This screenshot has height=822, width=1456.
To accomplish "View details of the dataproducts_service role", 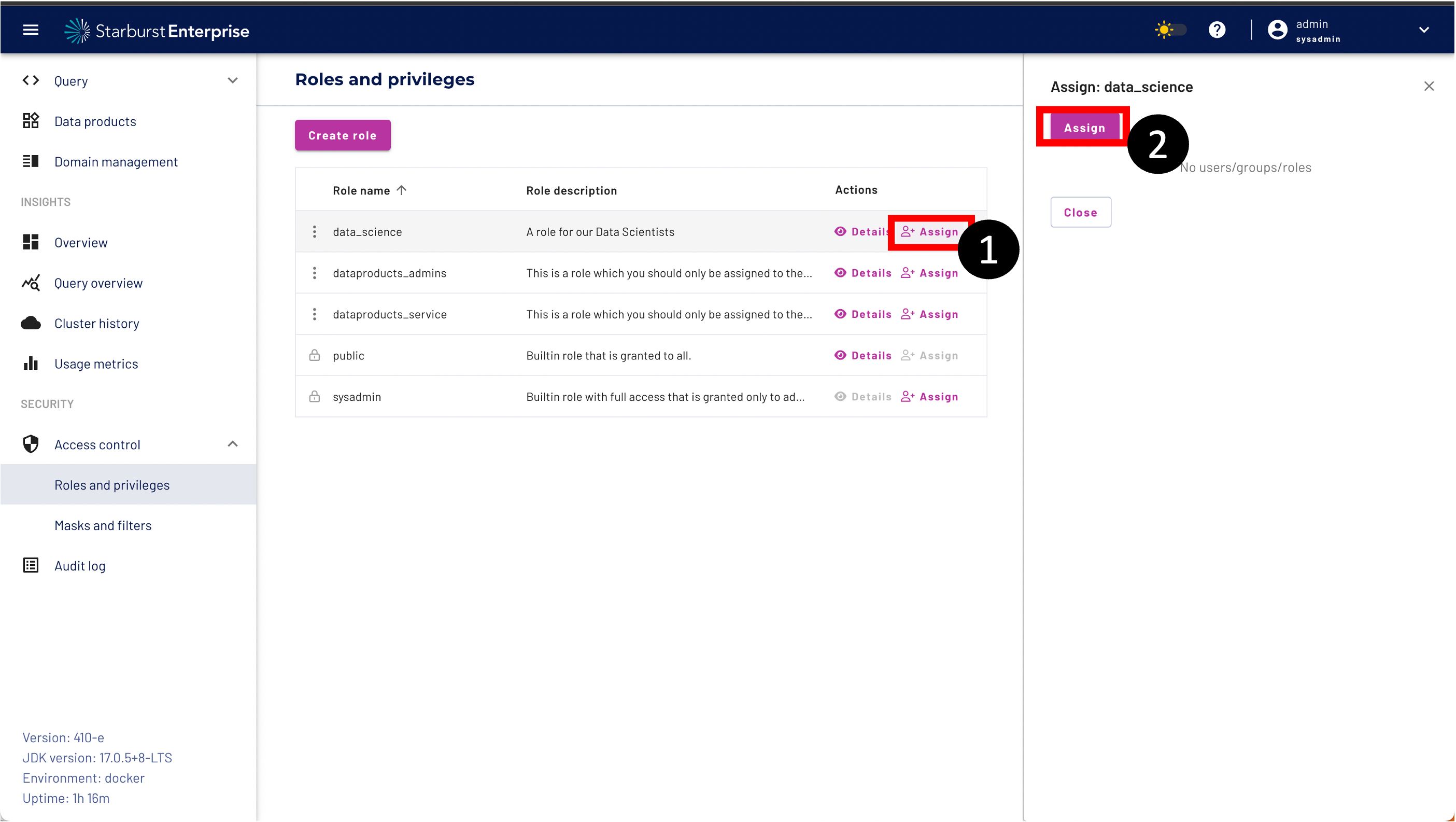I will pyautogui.click(x=863, y=314).
